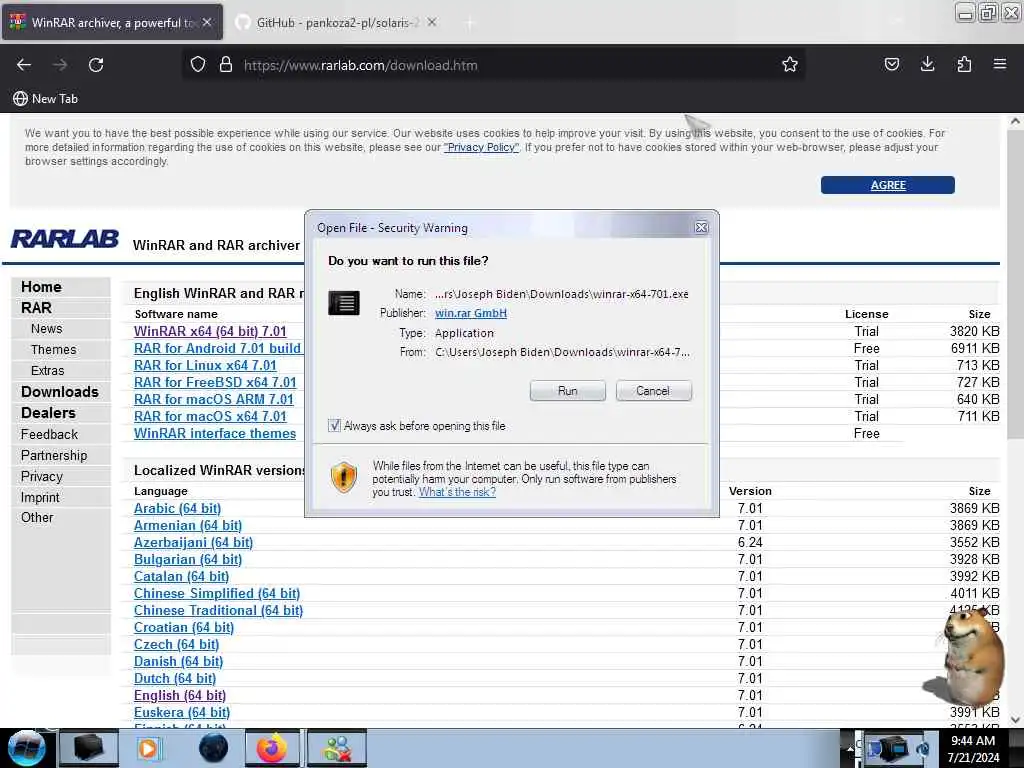Download the Czech (64 bit) version

point(176,644)
